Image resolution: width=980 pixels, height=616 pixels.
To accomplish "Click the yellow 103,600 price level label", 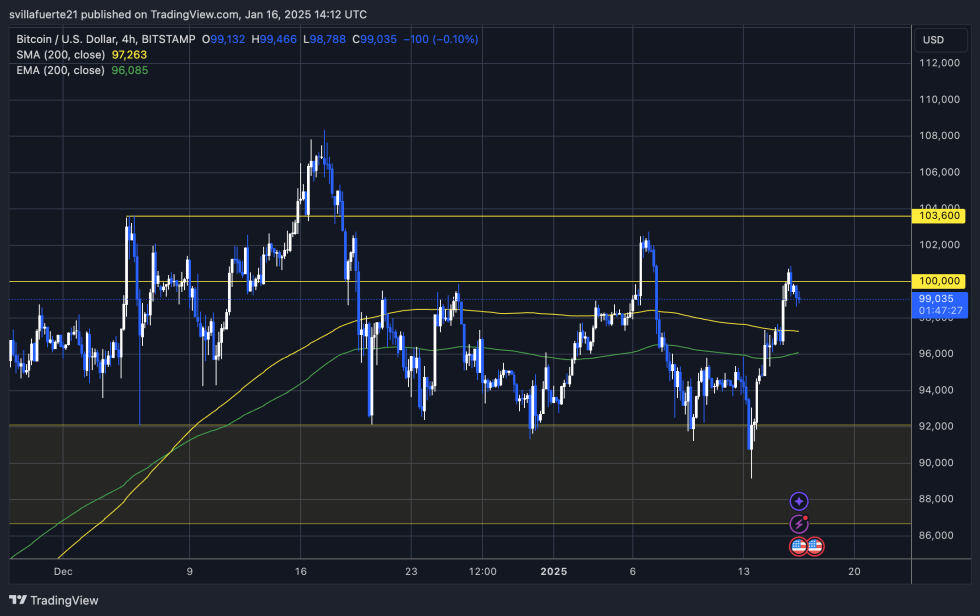I will point(940,215).
